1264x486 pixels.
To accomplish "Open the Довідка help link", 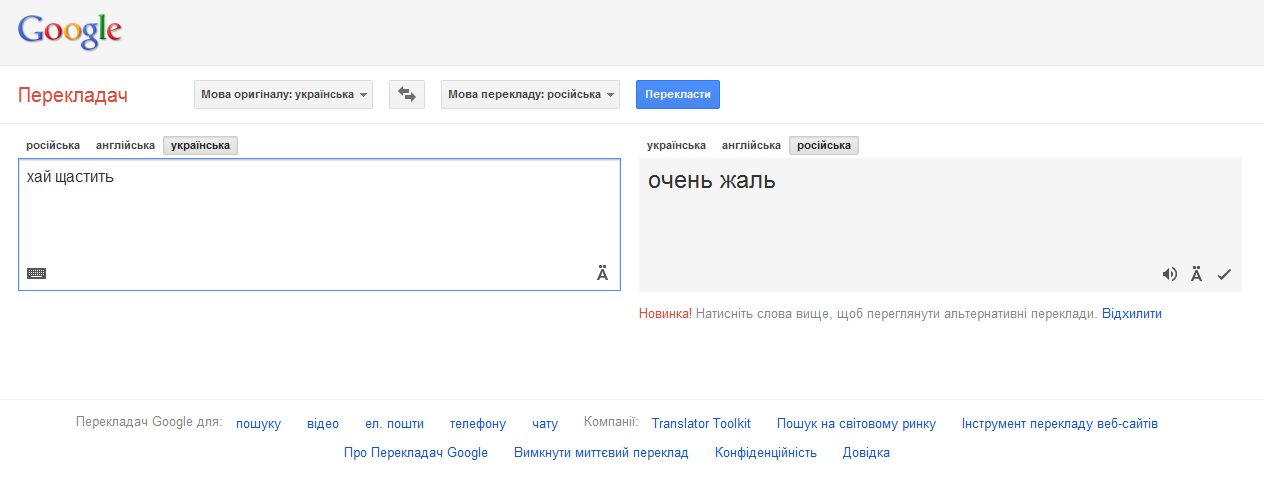I will point(866,453).
